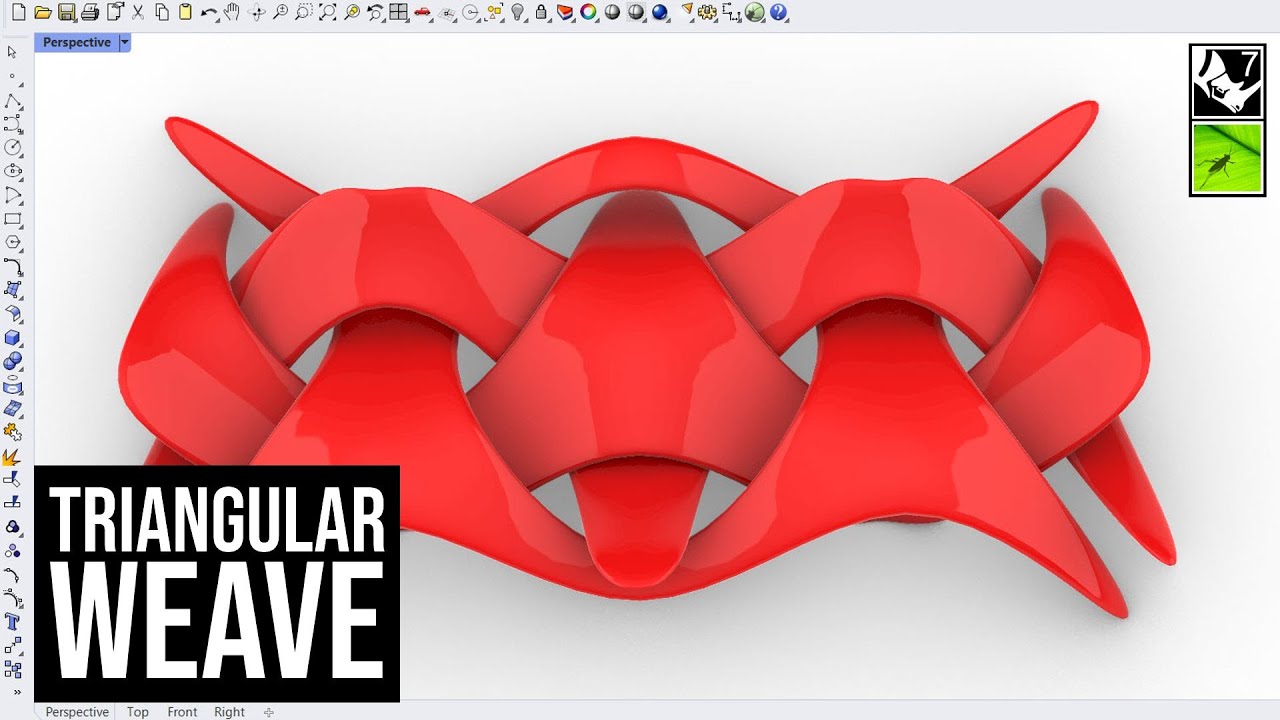
Task: Select the blue Box solid tool
Action: [x=13, y=337]
